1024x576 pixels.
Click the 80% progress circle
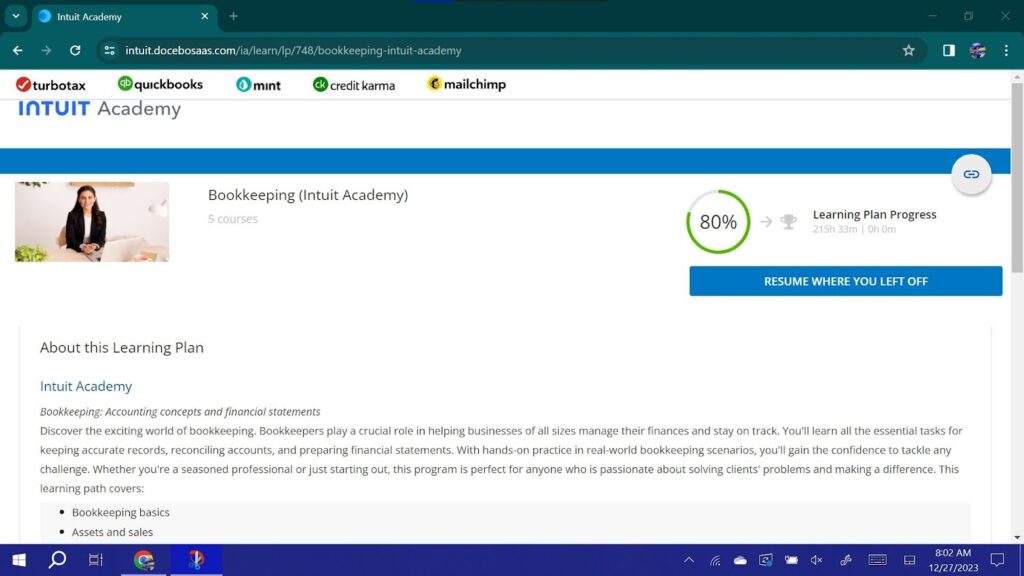pyautogui.click(x=717, y=222)
